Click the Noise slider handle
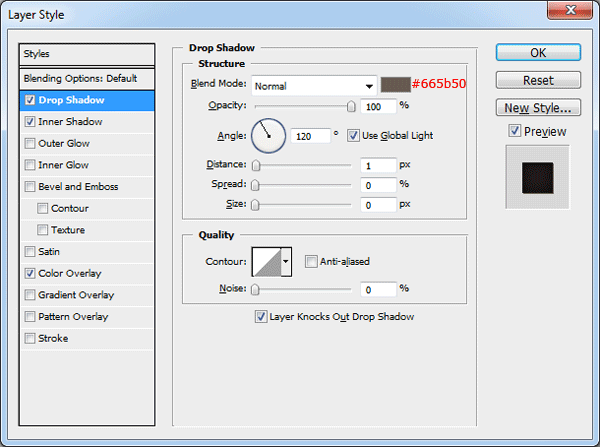The width and height of the screenshot is (600, 447). 255,290
